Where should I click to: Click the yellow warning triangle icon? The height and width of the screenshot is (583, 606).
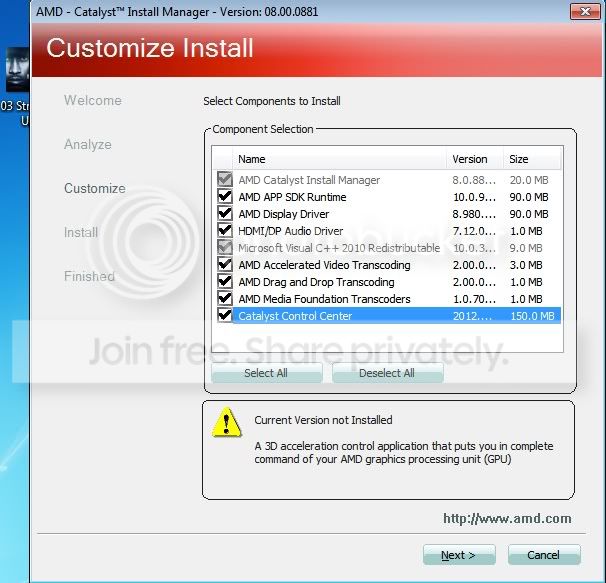click(227, 423)
